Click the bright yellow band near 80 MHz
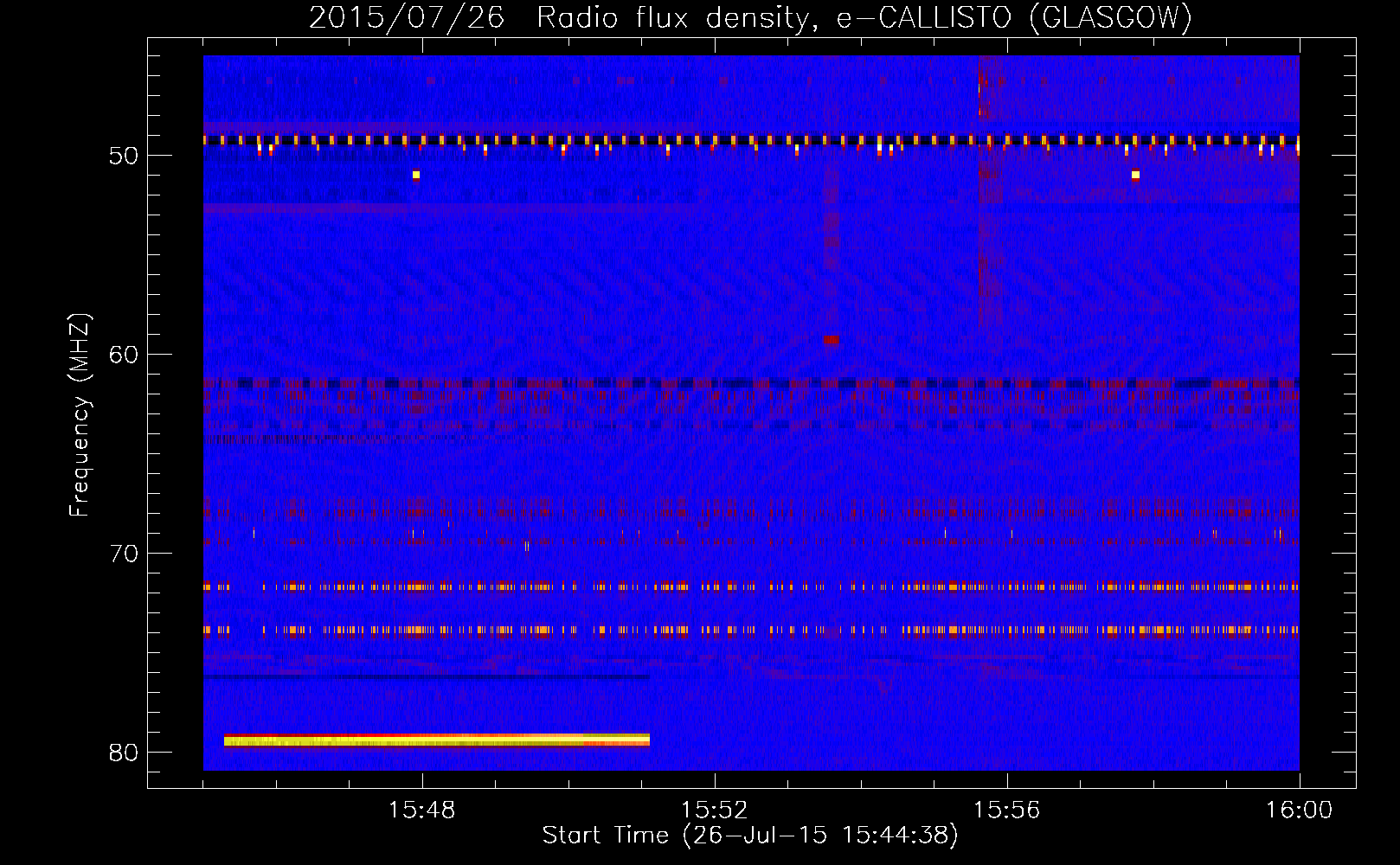Viewport: 1400px width, 865px height. [437, 740]
